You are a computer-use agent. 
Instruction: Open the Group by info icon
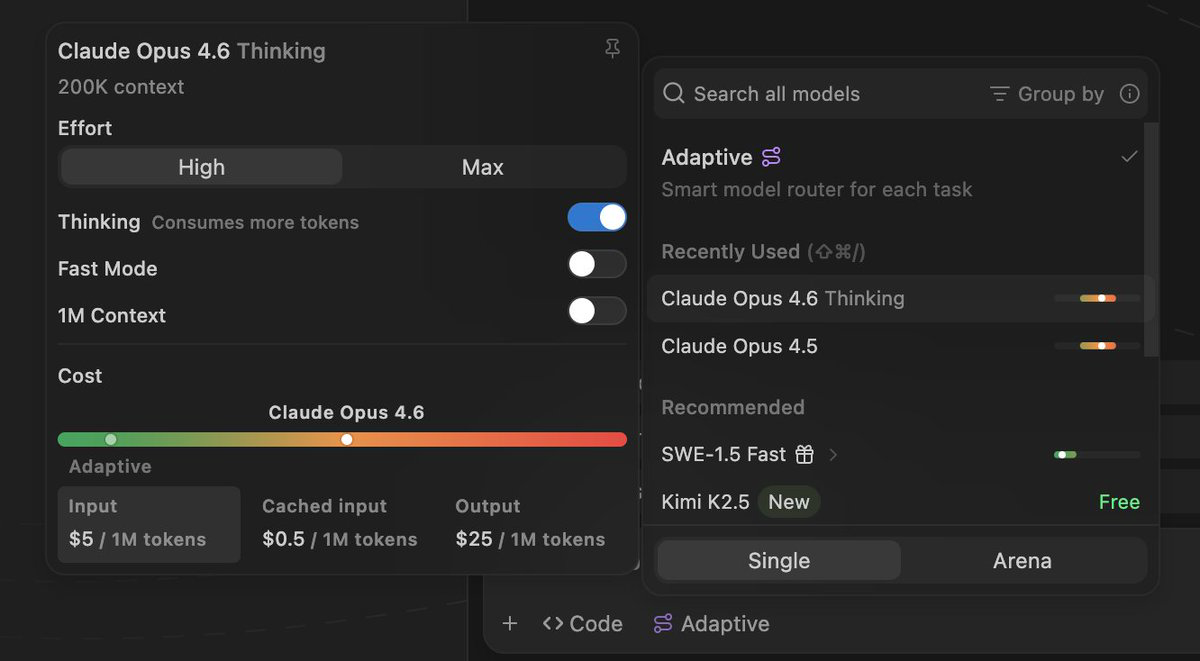(x=1130, y=94)
